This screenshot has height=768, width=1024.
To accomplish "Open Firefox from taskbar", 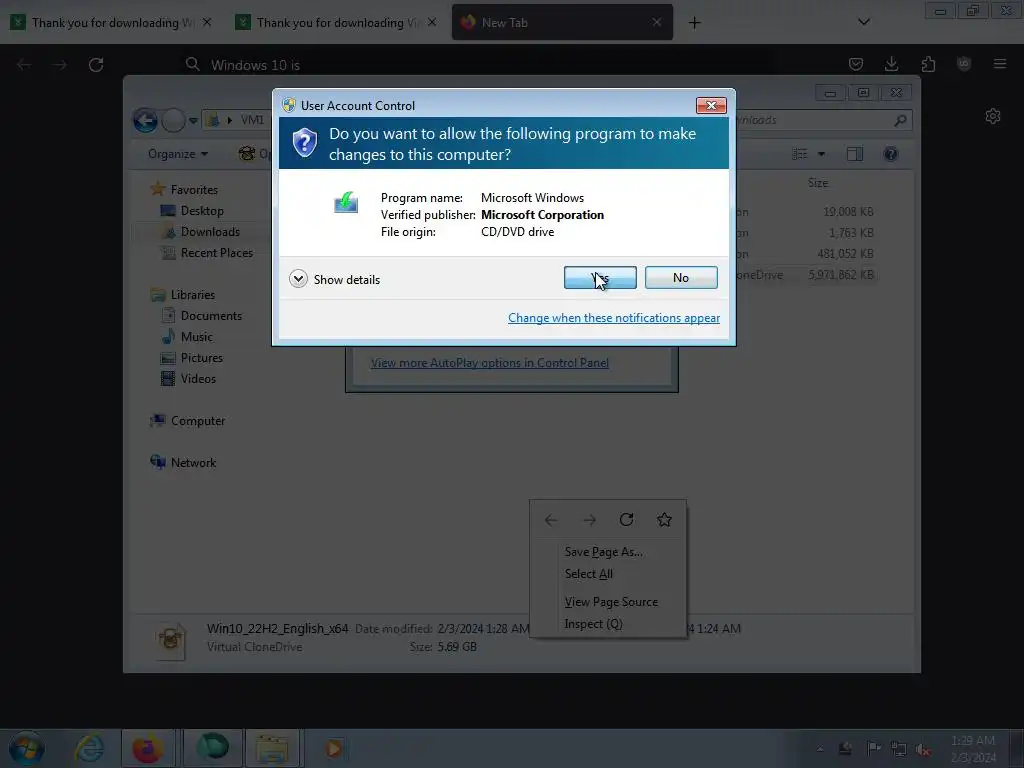I will click(x=148, y=748).
